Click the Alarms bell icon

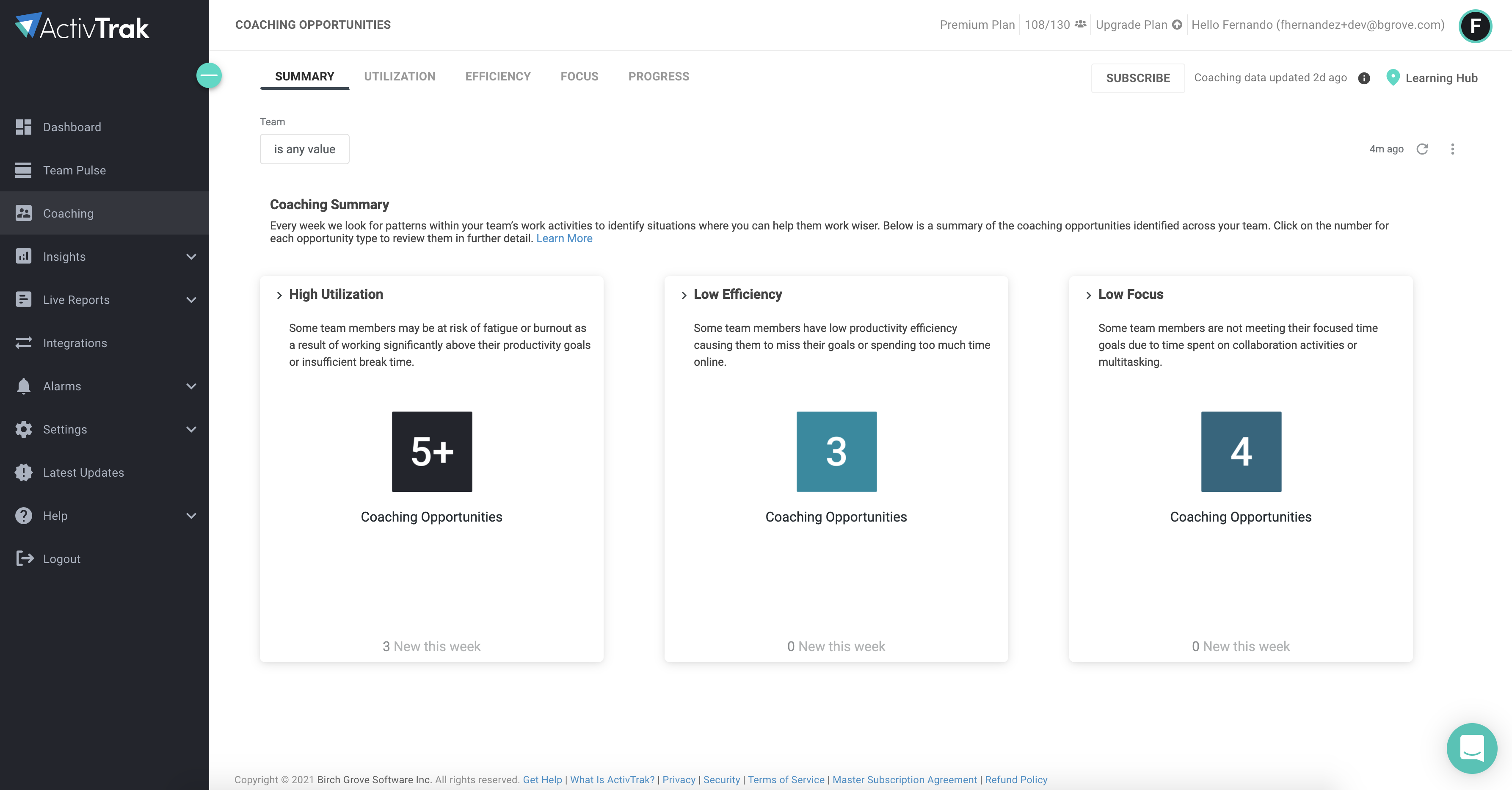pos(23,386)
